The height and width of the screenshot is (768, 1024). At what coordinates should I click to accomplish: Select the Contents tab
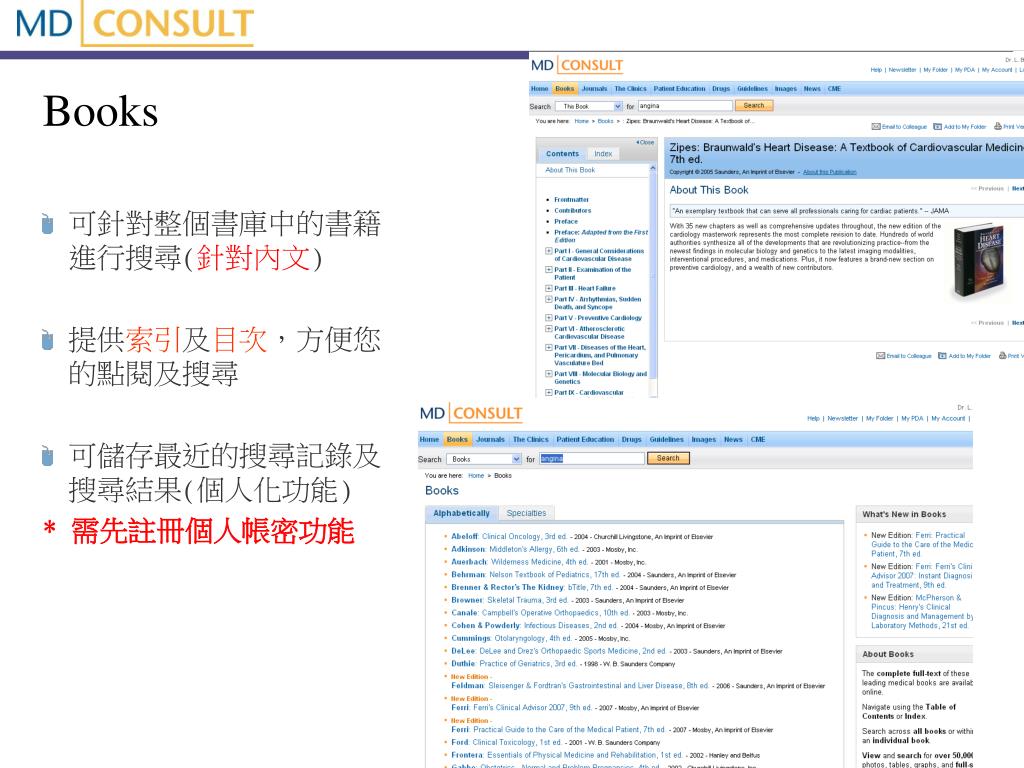click(x=562, y=153)
